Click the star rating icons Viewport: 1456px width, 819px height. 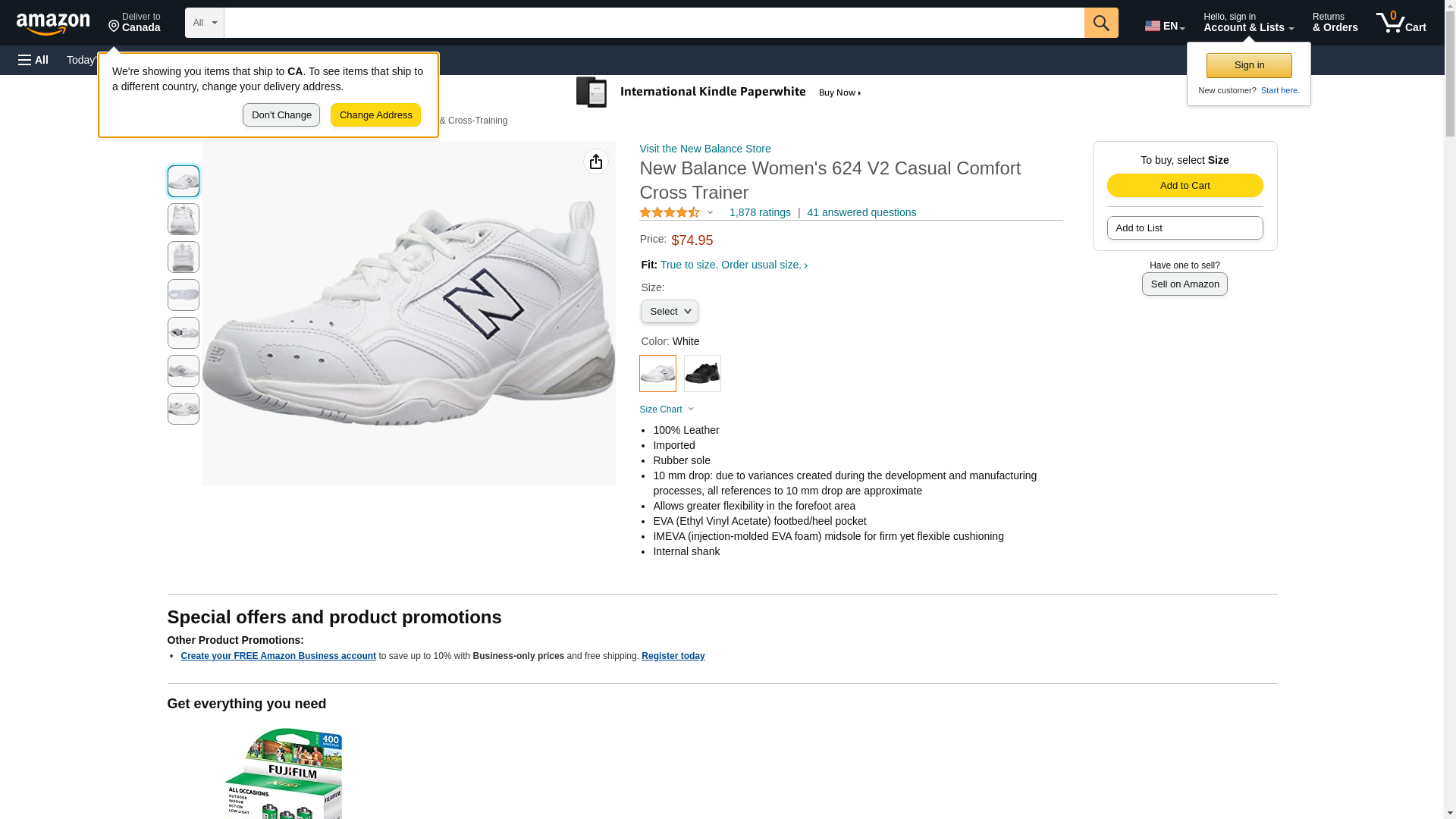670,213
